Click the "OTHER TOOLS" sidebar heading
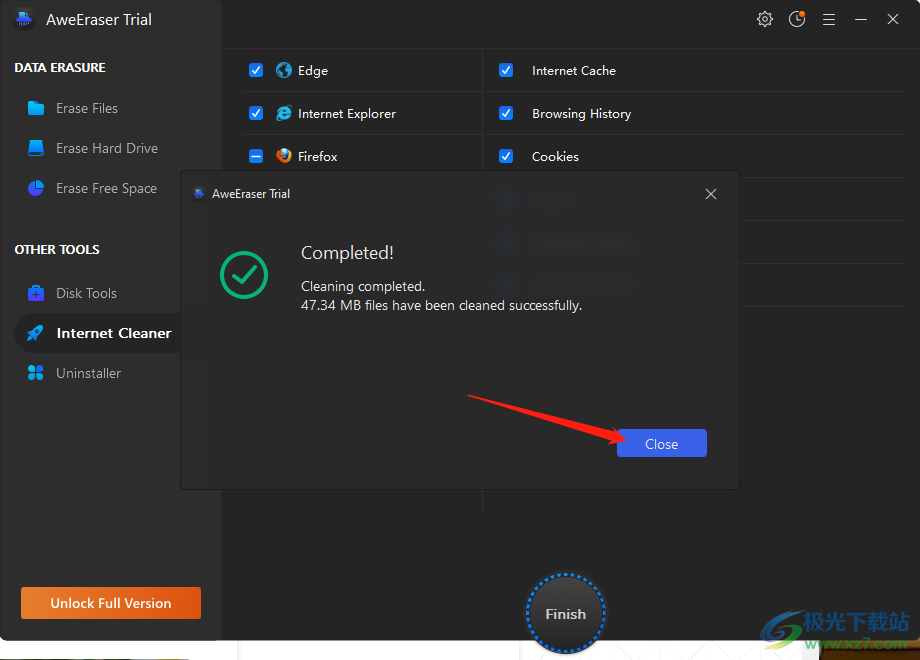This screenshot has width=920, height=660. [57, 249]
